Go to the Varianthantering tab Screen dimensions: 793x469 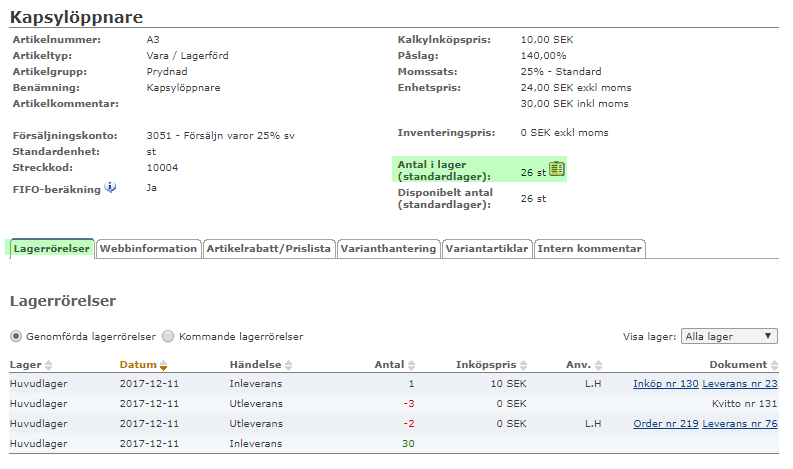(388, 249)
